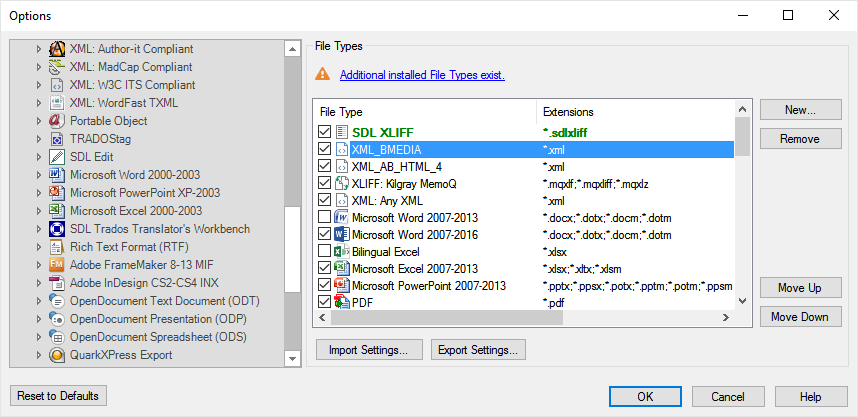The width and height of the screenshot is (858, 417).
Task: Click the Portable Object icon
Action: 57,121
